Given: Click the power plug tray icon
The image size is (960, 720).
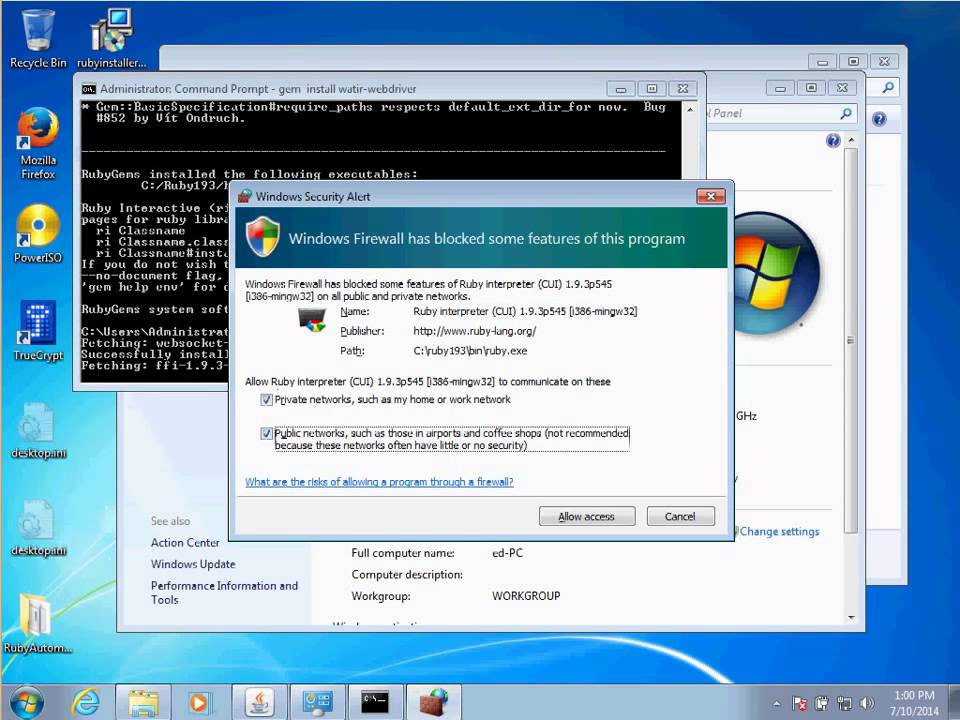Looking at the screenshot, I should 822,704.
